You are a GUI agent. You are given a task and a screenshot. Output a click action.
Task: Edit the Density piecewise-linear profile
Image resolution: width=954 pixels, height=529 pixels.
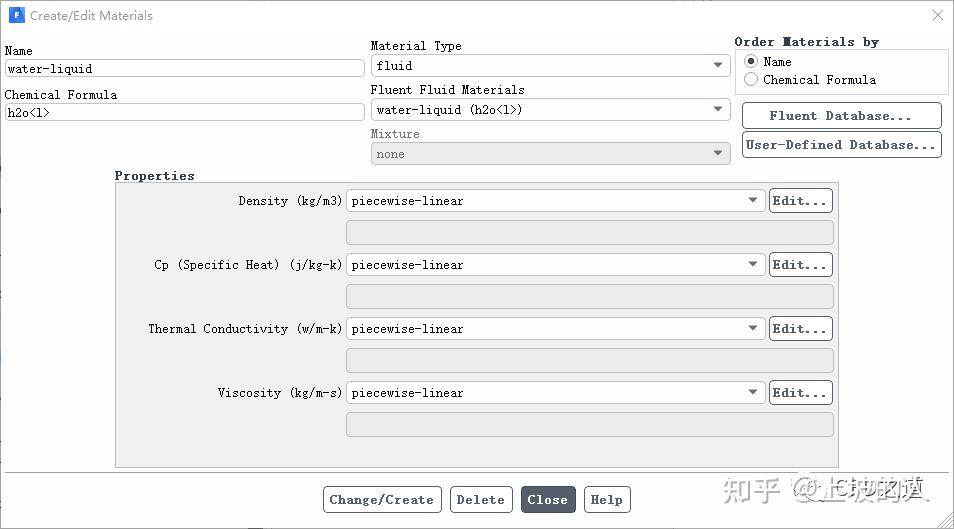tap(801, 201)
